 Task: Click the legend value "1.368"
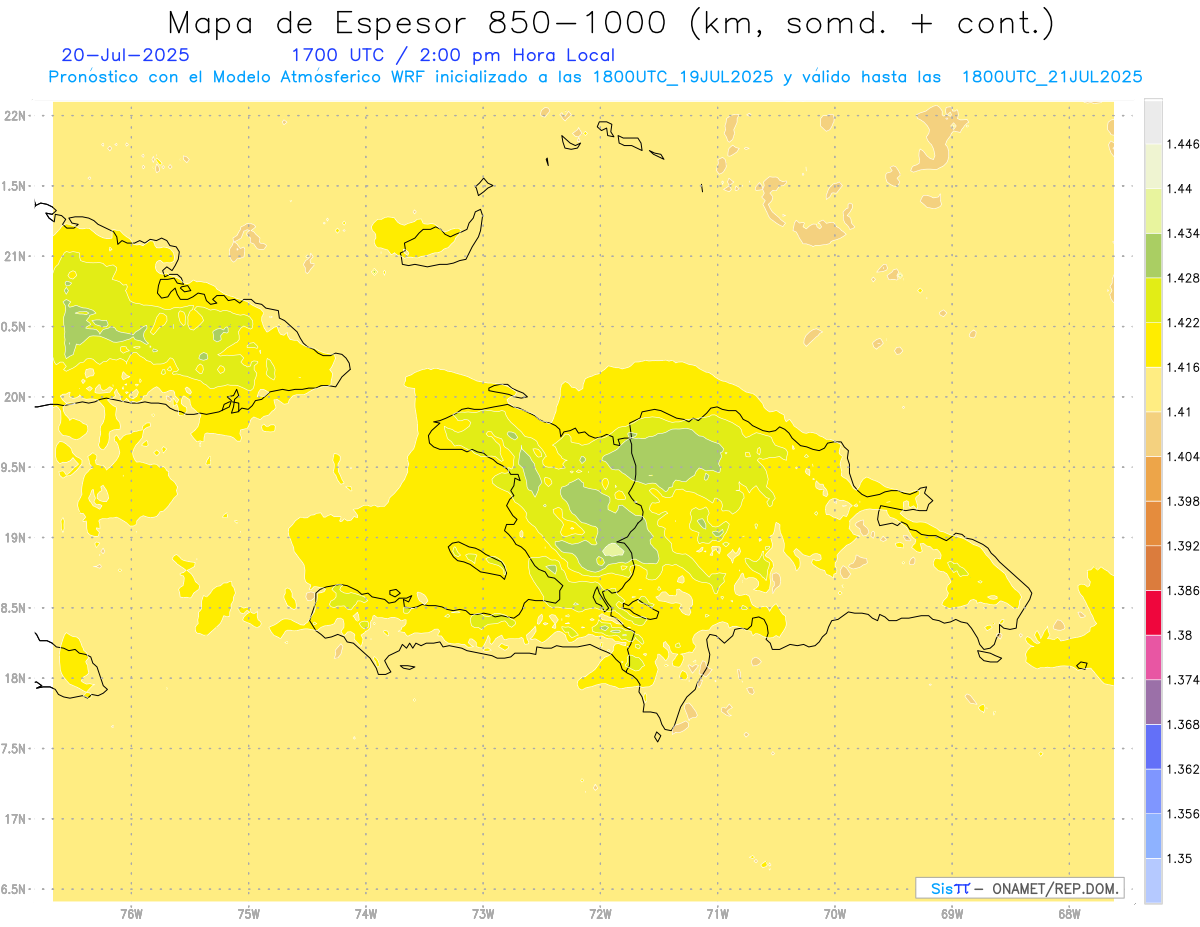tap(1184, 724)
